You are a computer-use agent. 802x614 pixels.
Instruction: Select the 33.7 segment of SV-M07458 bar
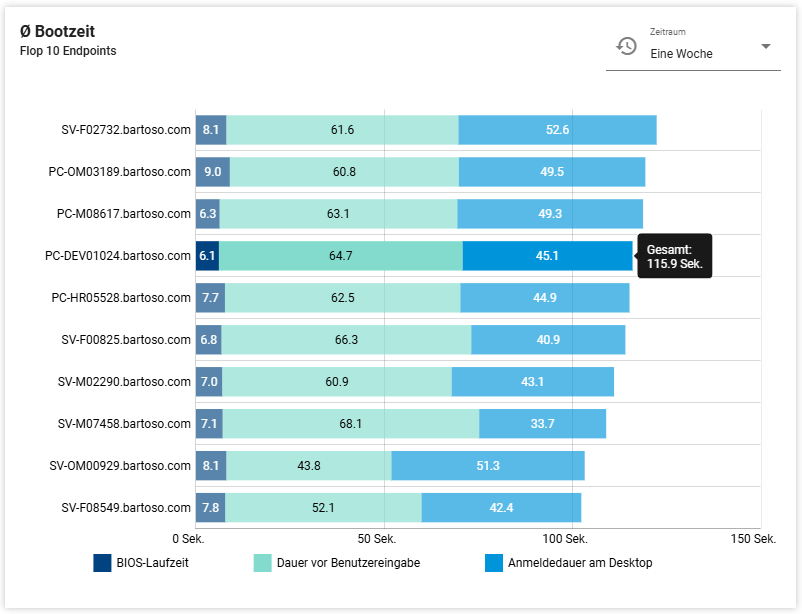542,424
